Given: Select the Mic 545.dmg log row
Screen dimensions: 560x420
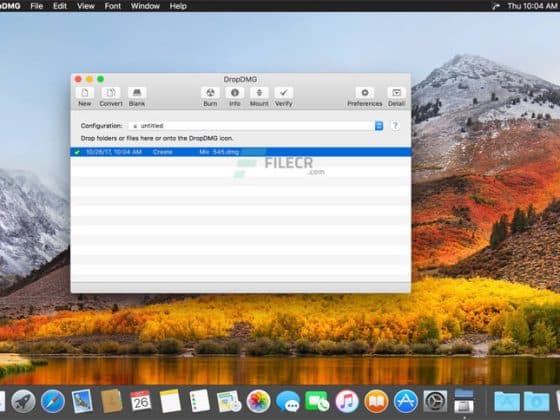Looking at the screenshot, I should click(x=241, y=152).
